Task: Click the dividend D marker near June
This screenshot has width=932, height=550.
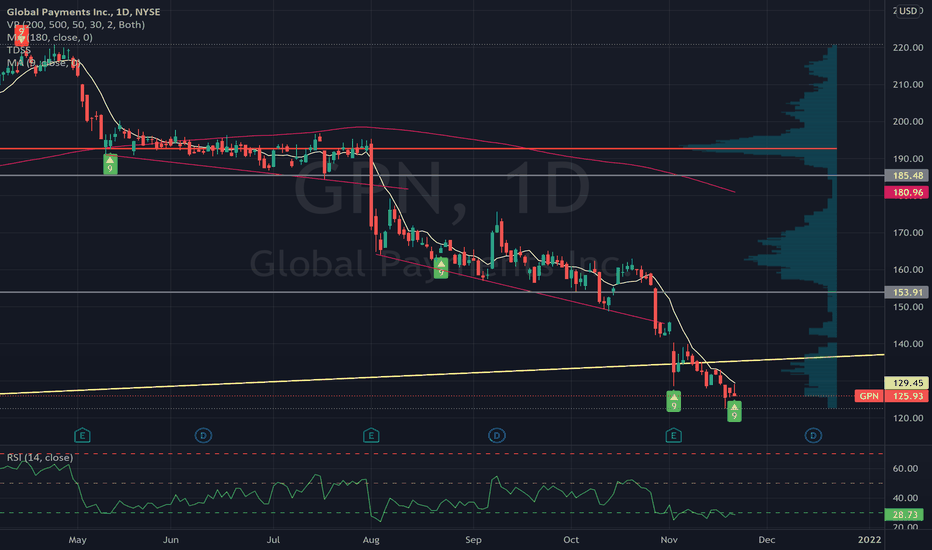Action: point(203,436)
